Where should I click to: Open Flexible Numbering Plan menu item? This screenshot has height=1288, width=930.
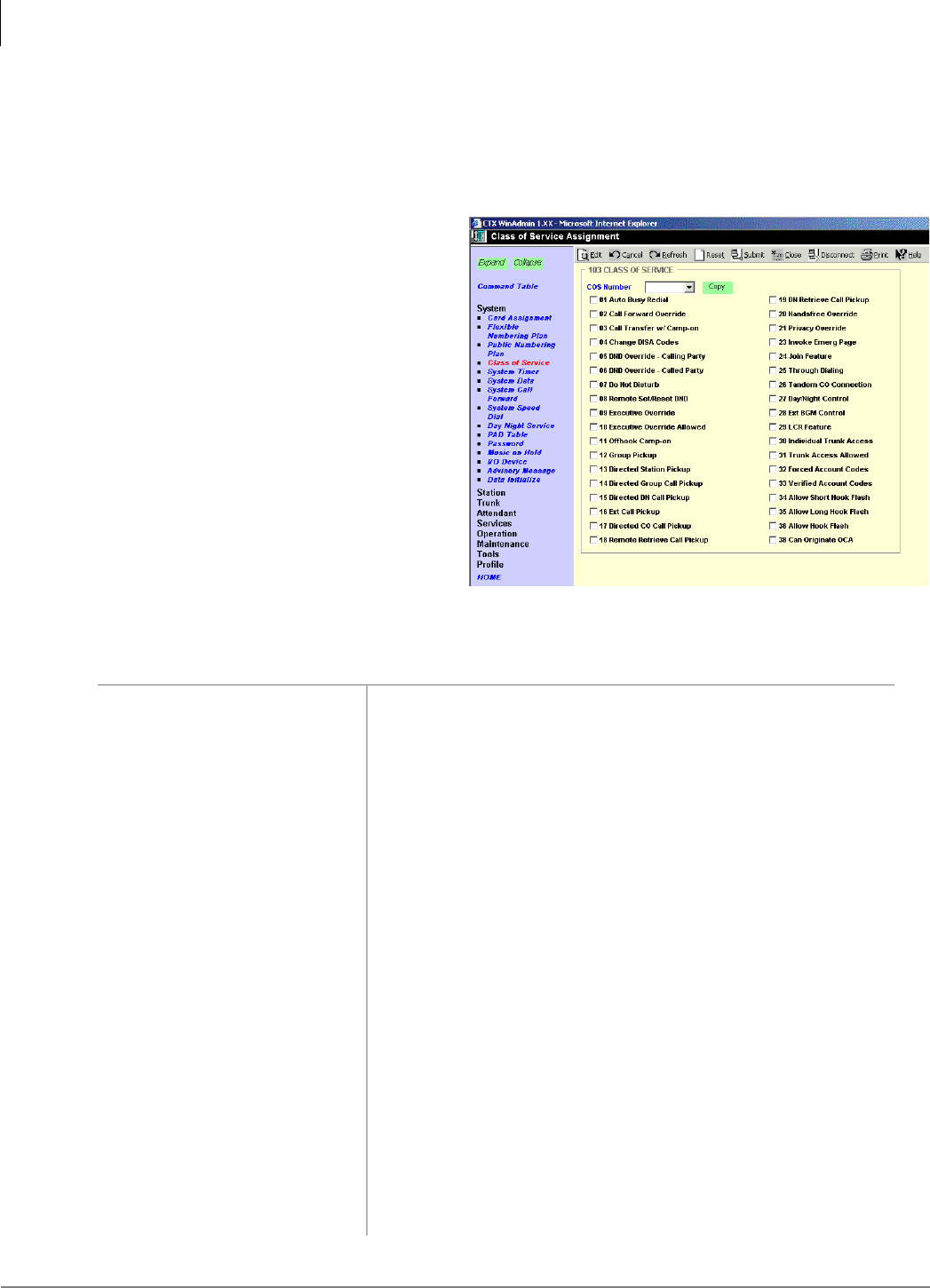517,331
